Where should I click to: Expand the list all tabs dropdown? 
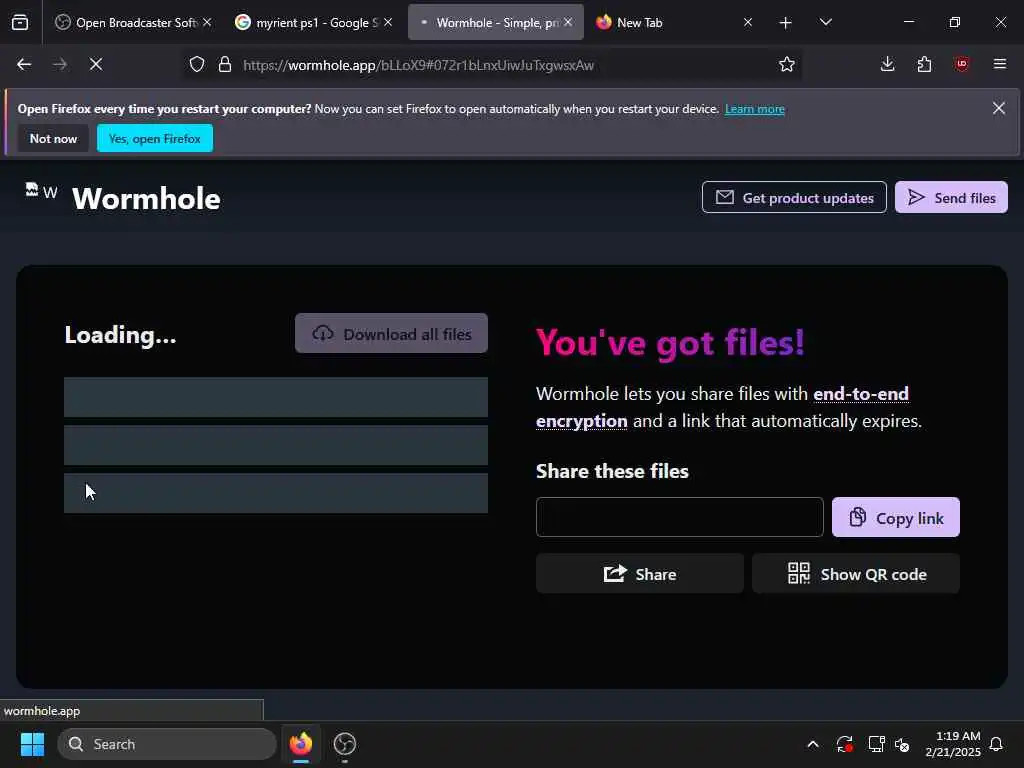coord(825,22)
